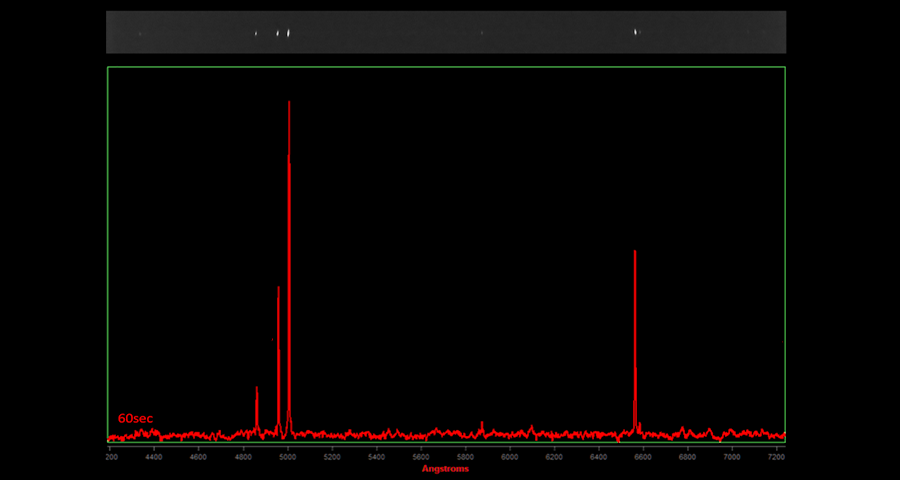Click the red "60sec" exposure label

[x=135, y=418]
